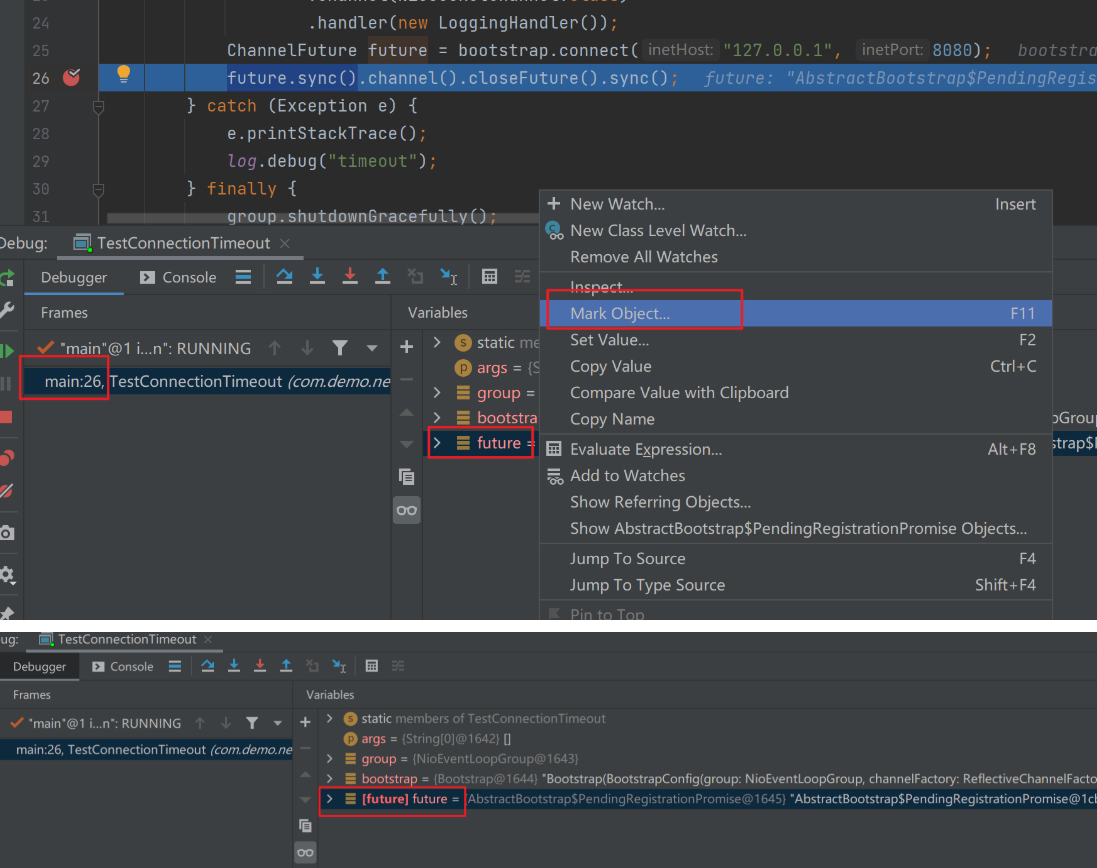Resume program with the green play icon
This screenshot has height=868, width=1097.
[x=6, y=350]
